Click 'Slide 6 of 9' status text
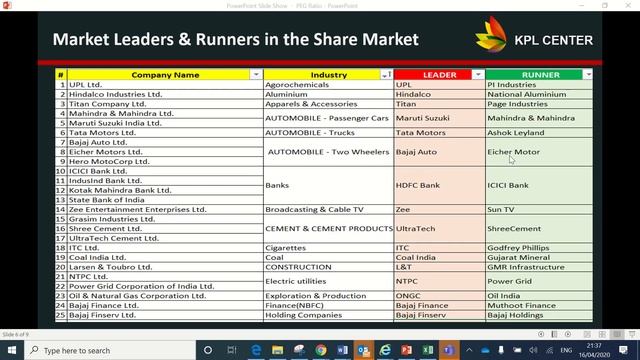Image resolution: width=640 pixels, height=360 pixels. 16,335
